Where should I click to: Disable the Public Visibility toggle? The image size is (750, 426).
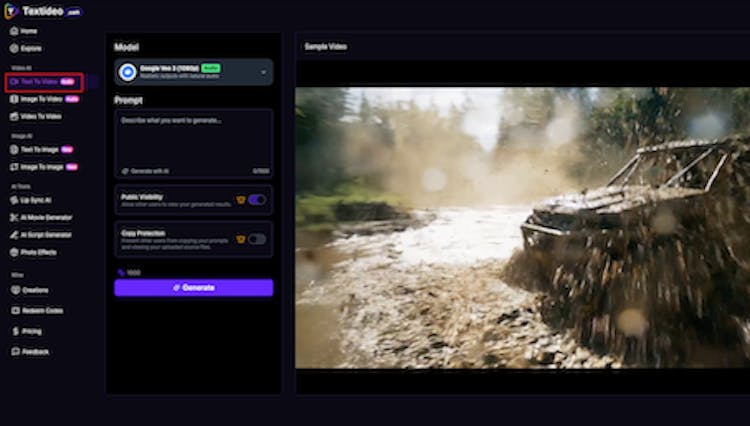click(257, 199)
